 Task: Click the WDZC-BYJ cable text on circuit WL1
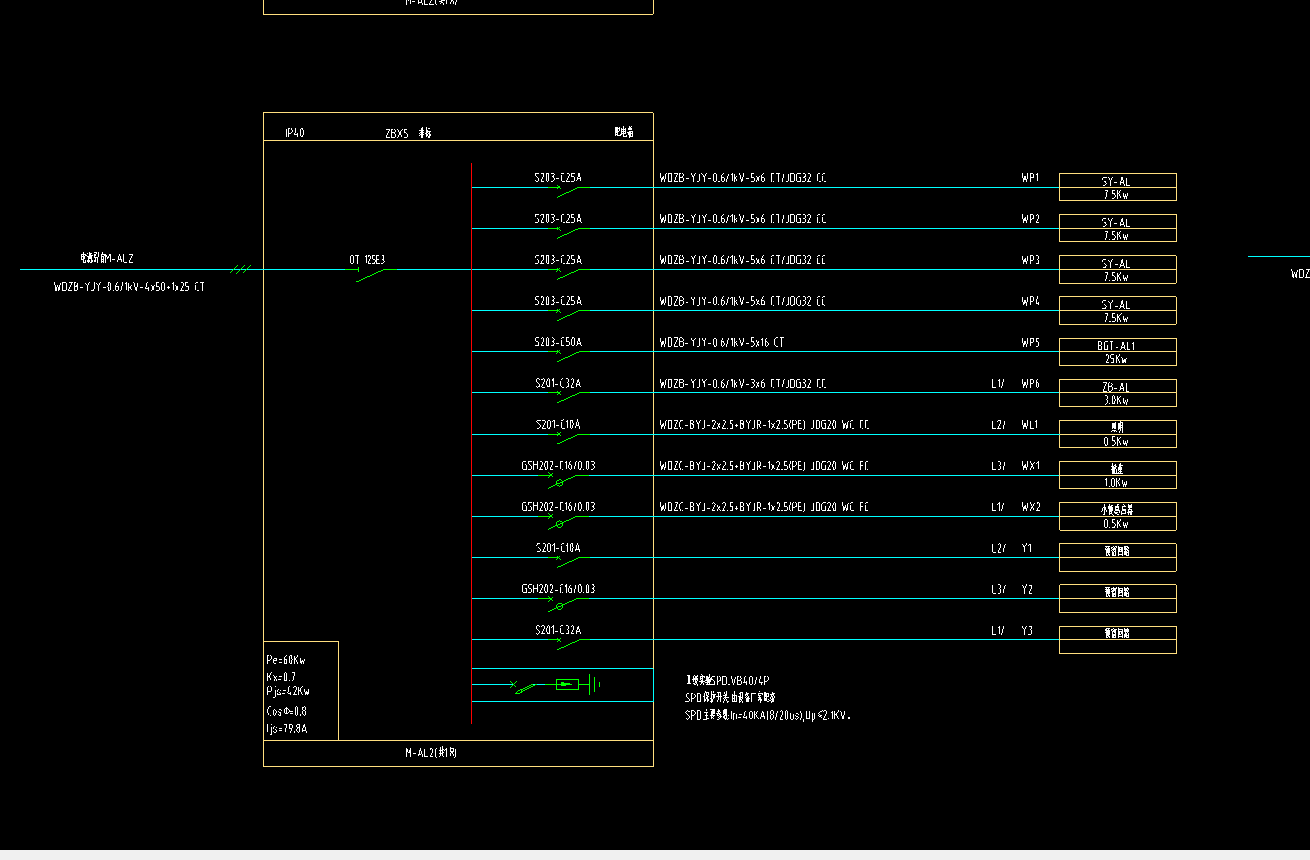tap(764, 425)
